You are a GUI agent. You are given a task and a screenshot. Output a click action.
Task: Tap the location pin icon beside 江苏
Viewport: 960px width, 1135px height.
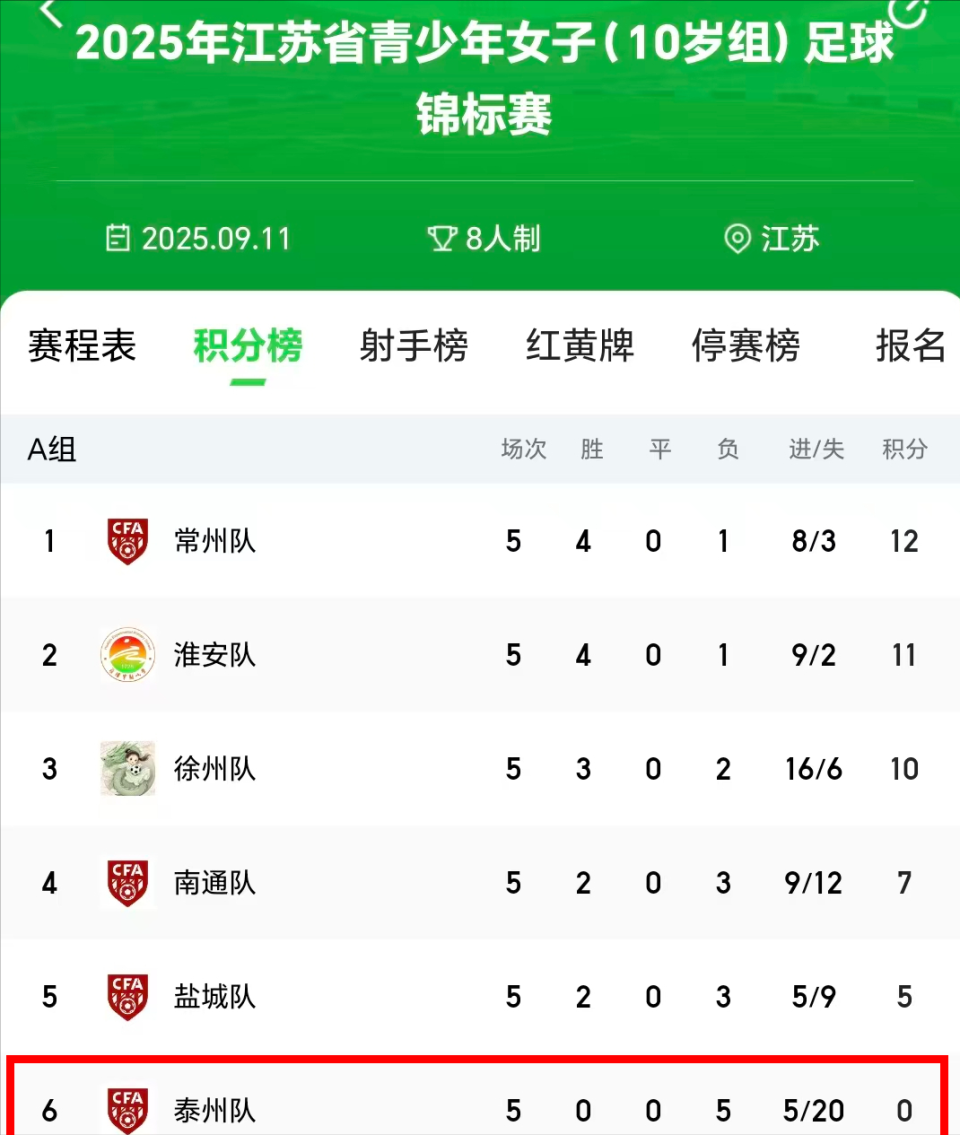[737, 239]
